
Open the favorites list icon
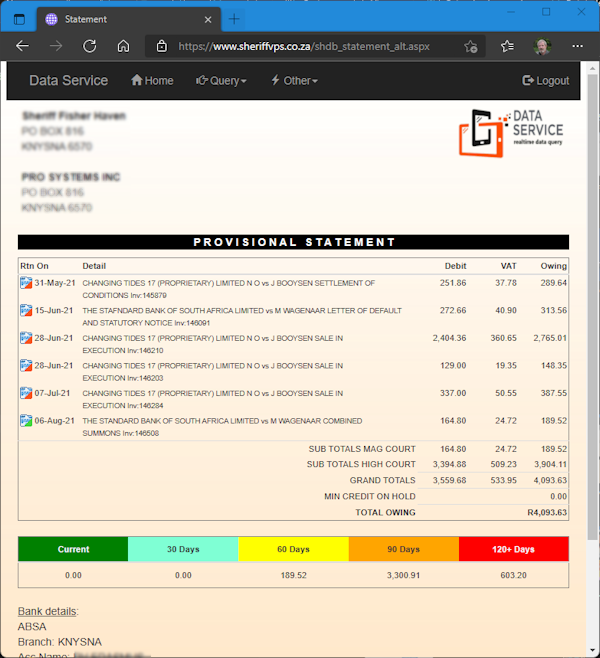[x=507, y=46]
